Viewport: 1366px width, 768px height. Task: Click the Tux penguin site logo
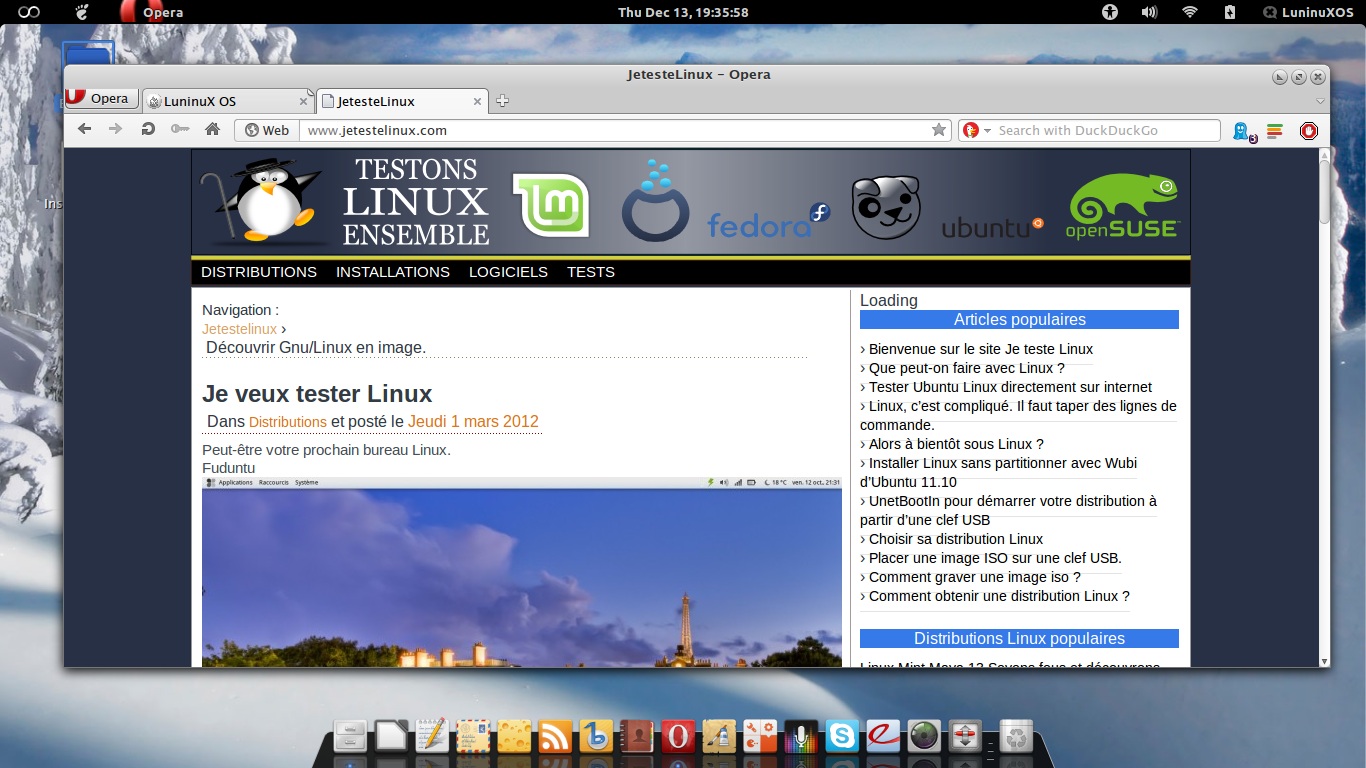pos(263,201)
